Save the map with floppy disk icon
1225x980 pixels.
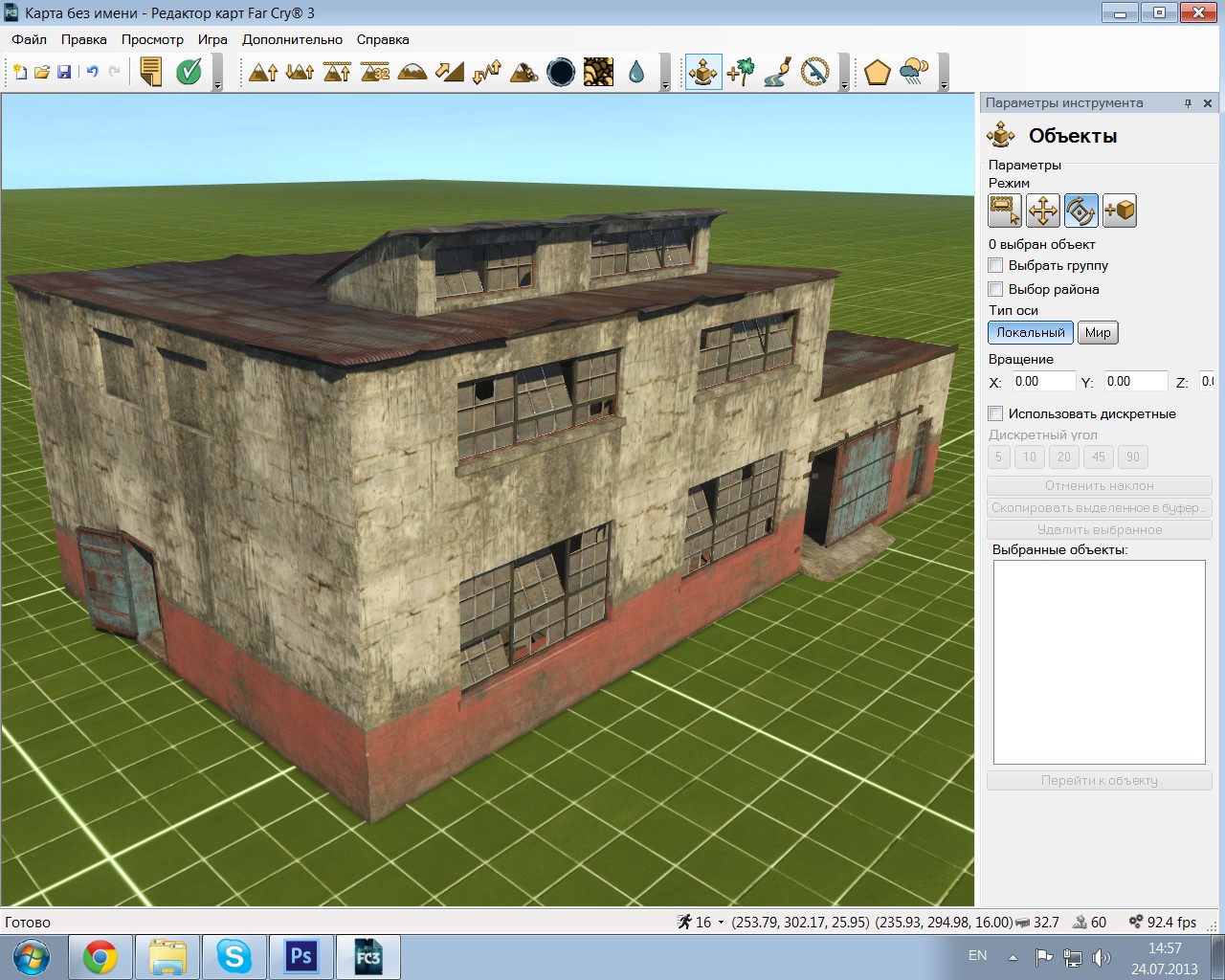click(x=64, y=72)
